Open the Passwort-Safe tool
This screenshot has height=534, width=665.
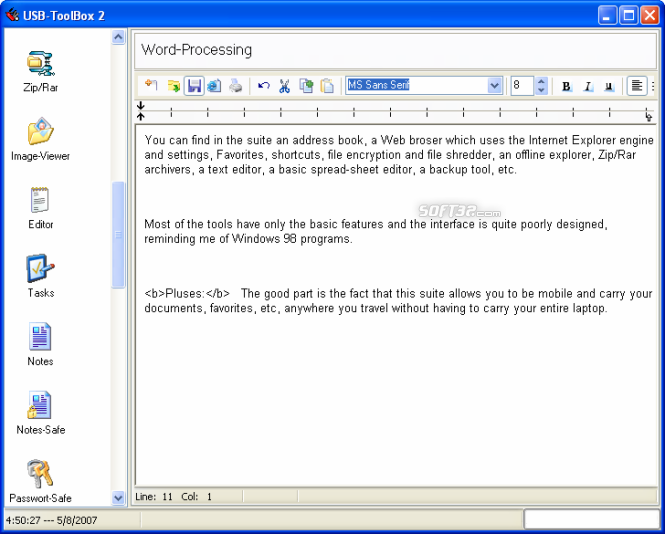40,481
